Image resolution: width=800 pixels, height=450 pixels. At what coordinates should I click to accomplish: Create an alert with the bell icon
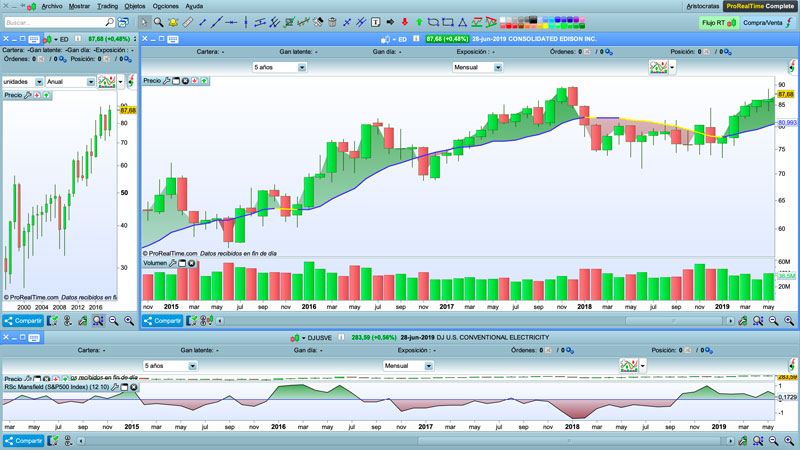point(173,22)
